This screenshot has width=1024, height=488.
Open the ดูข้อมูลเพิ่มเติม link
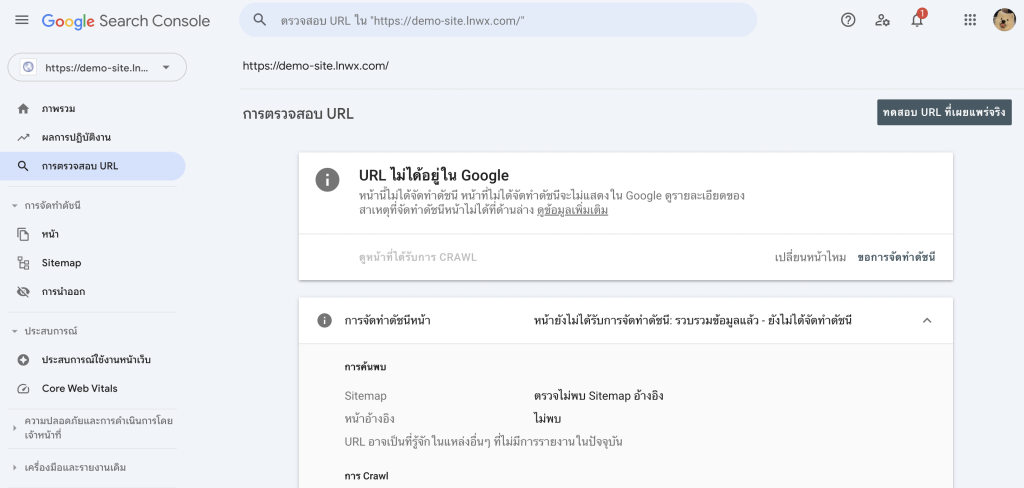573,212
